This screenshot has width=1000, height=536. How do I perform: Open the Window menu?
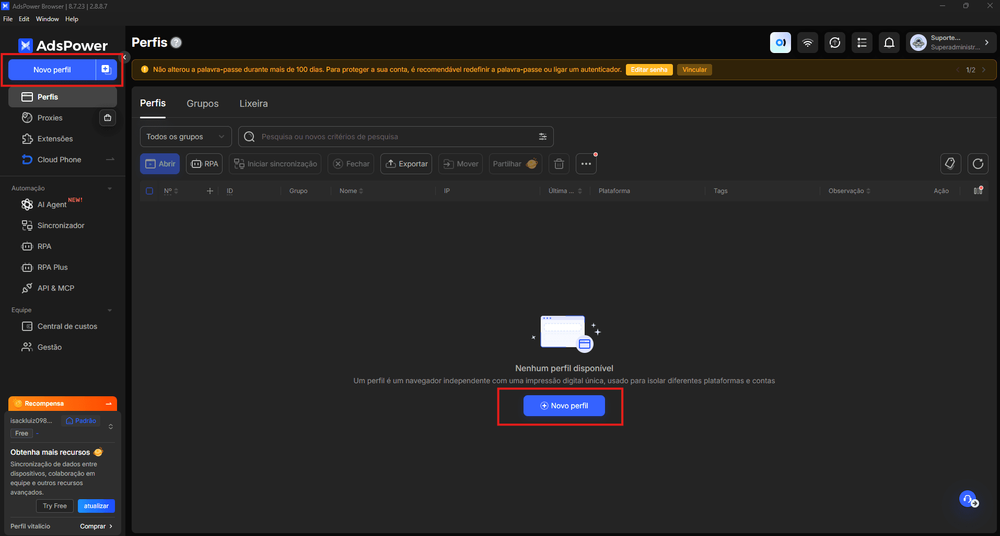pyautogui.click(x=47, y=19)
